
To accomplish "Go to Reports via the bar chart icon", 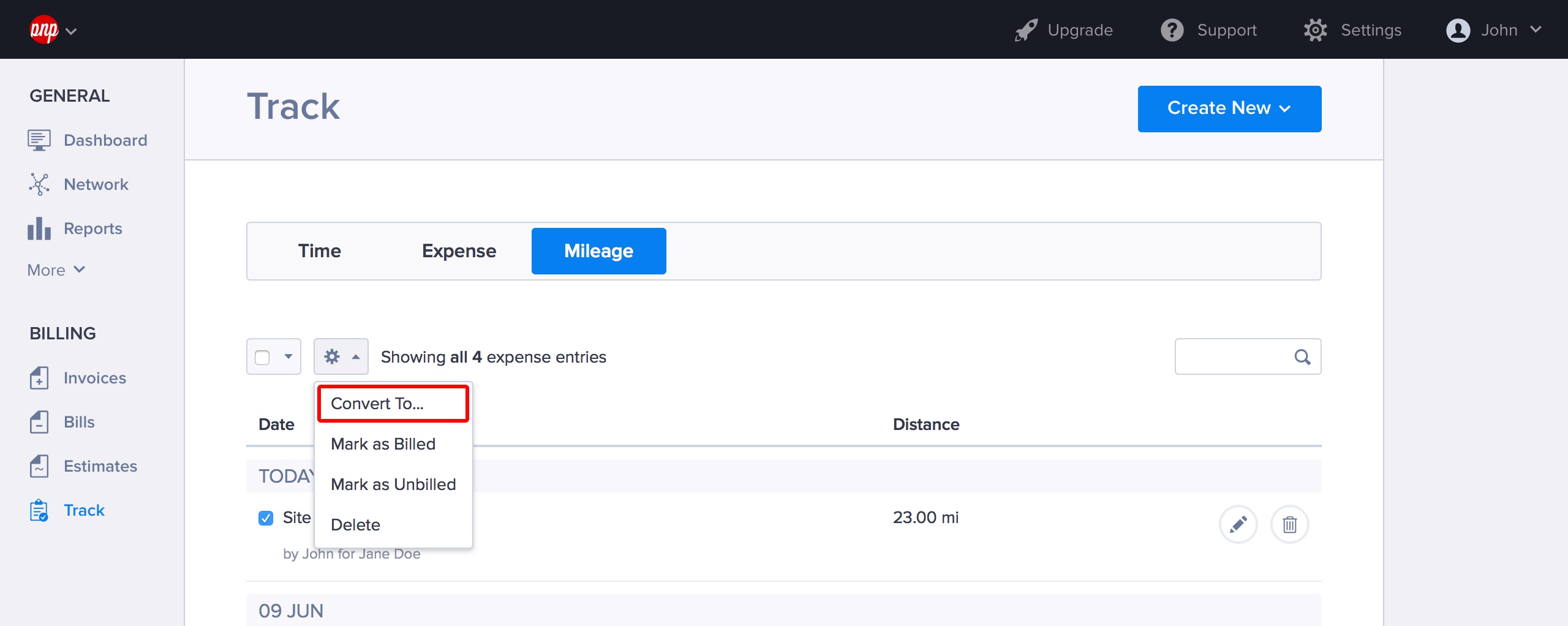I will (39, 228).
